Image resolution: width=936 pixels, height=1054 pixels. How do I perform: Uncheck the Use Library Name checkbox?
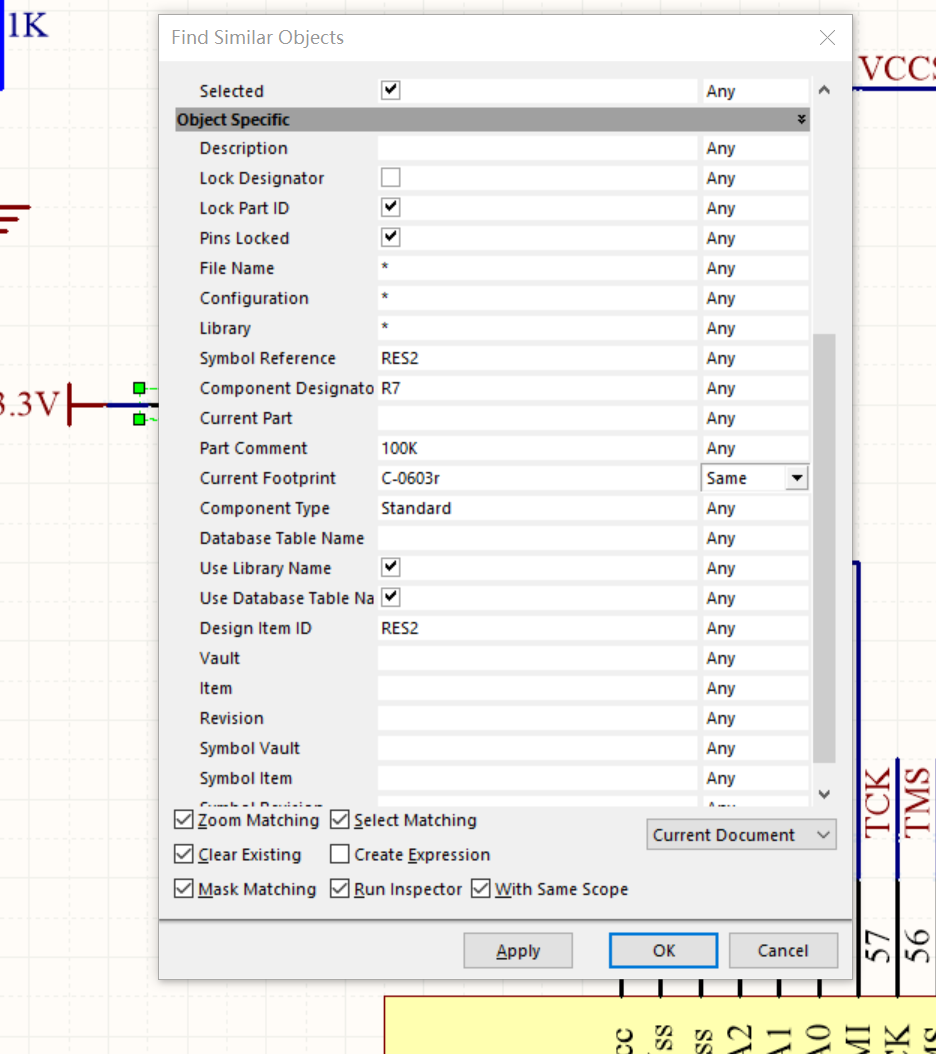click(x=390, y=568)
